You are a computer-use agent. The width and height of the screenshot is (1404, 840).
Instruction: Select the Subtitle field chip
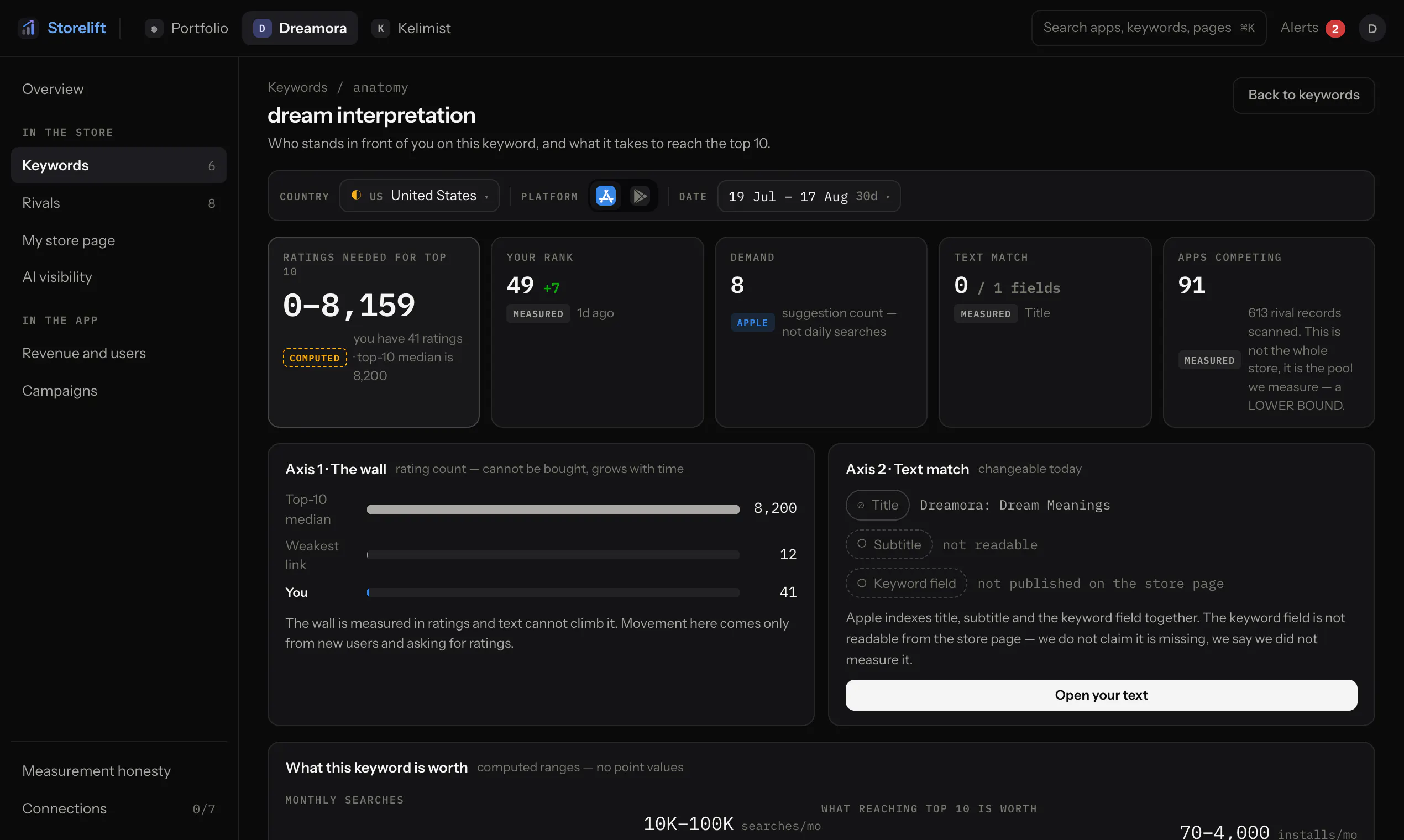(x=889, y=544)
